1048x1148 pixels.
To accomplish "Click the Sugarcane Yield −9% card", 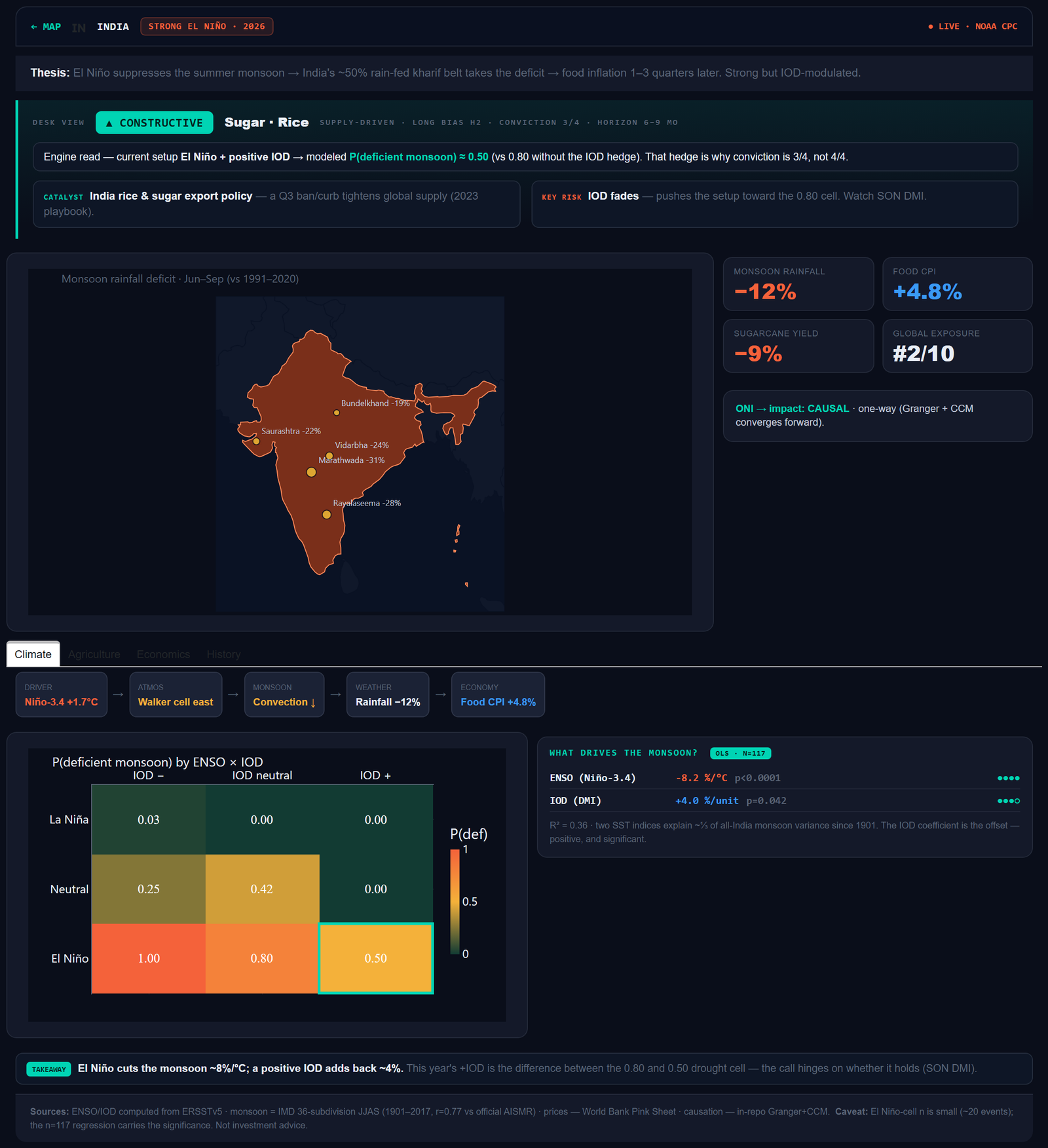I will click(x=798, y=346).
